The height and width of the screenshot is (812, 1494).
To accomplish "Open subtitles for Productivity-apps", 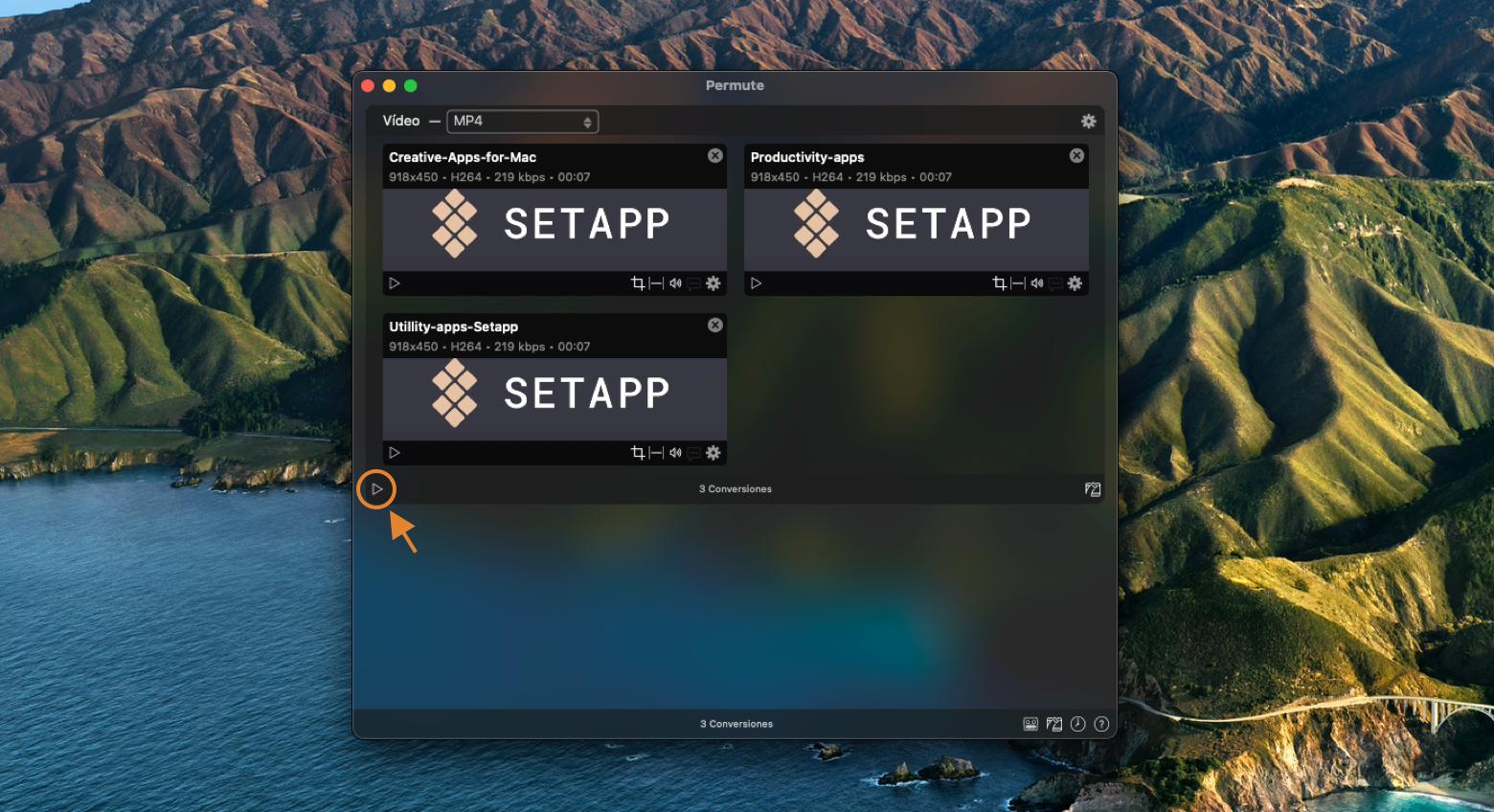I will point(1055,284).
